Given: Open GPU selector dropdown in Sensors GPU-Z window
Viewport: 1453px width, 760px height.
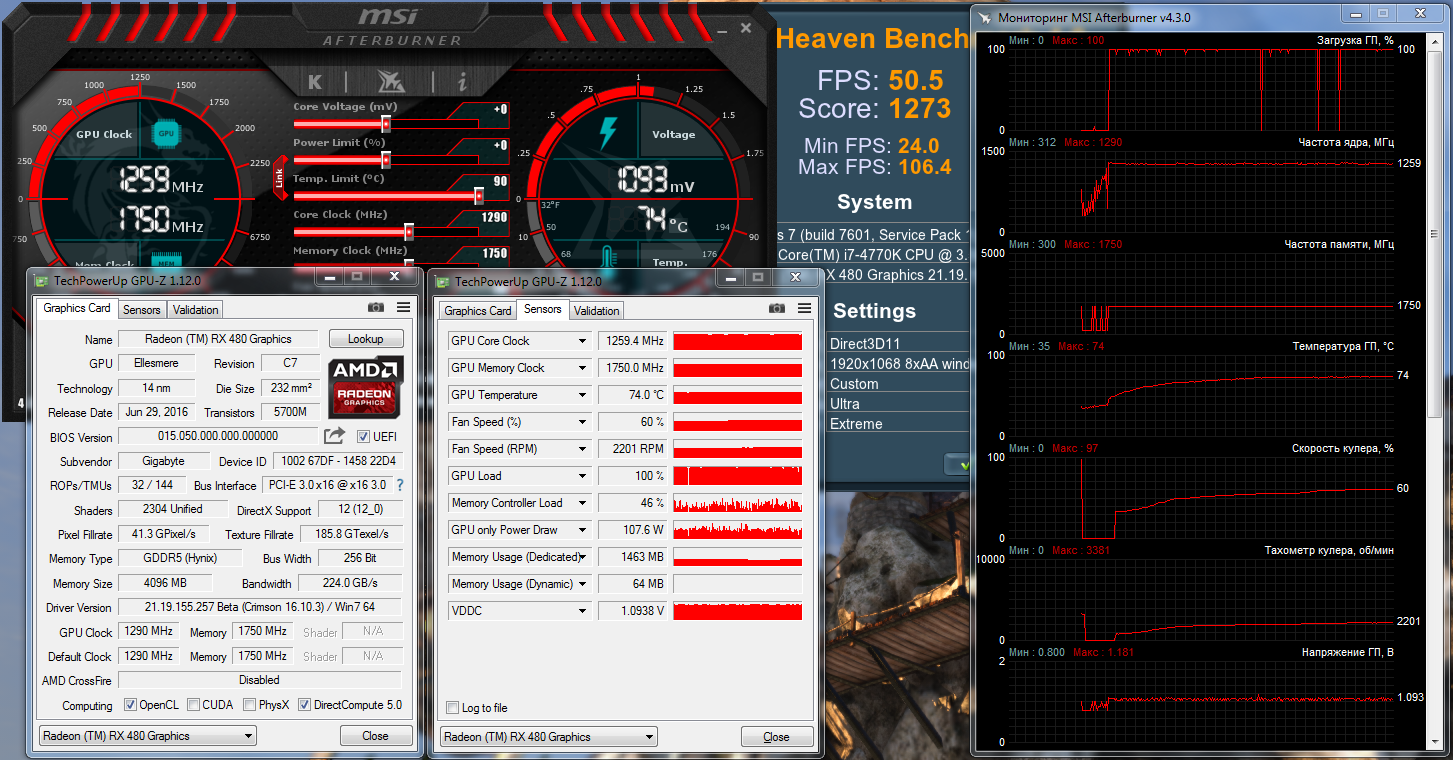Looking at the screenshot, I should [548, 737].
